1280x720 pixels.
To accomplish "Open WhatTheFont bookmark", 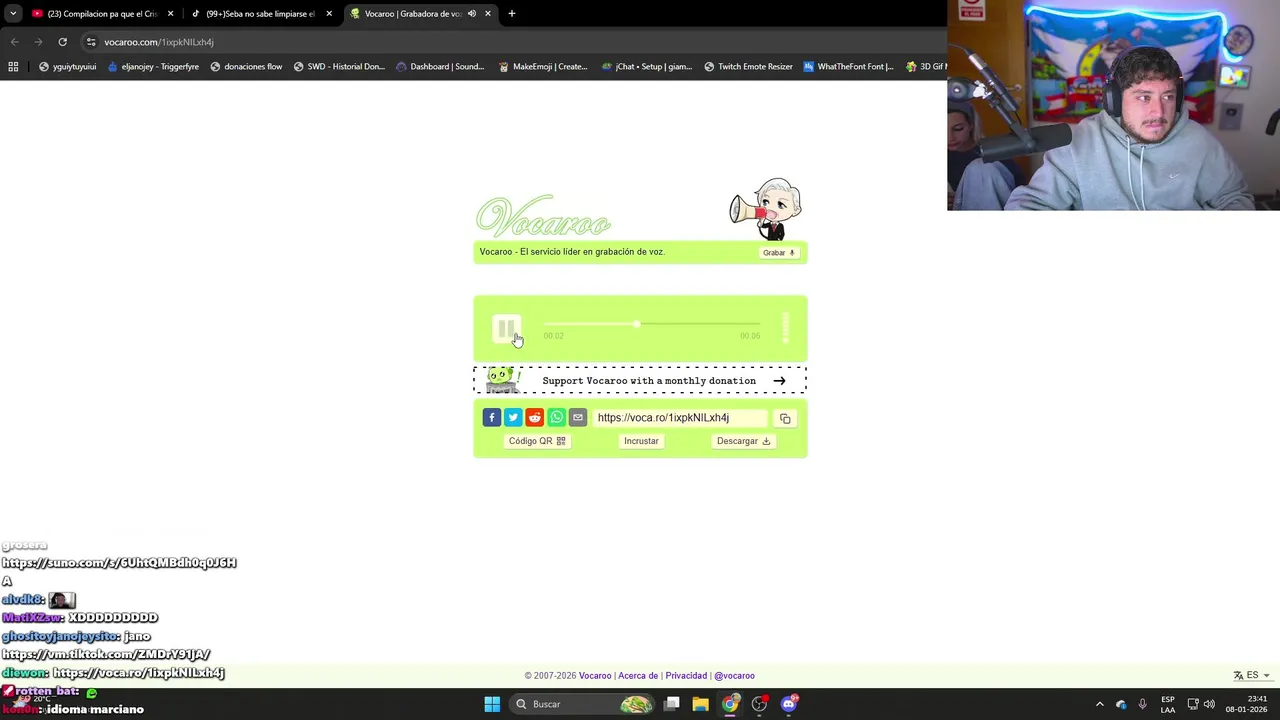I will (x=848, y=67).
